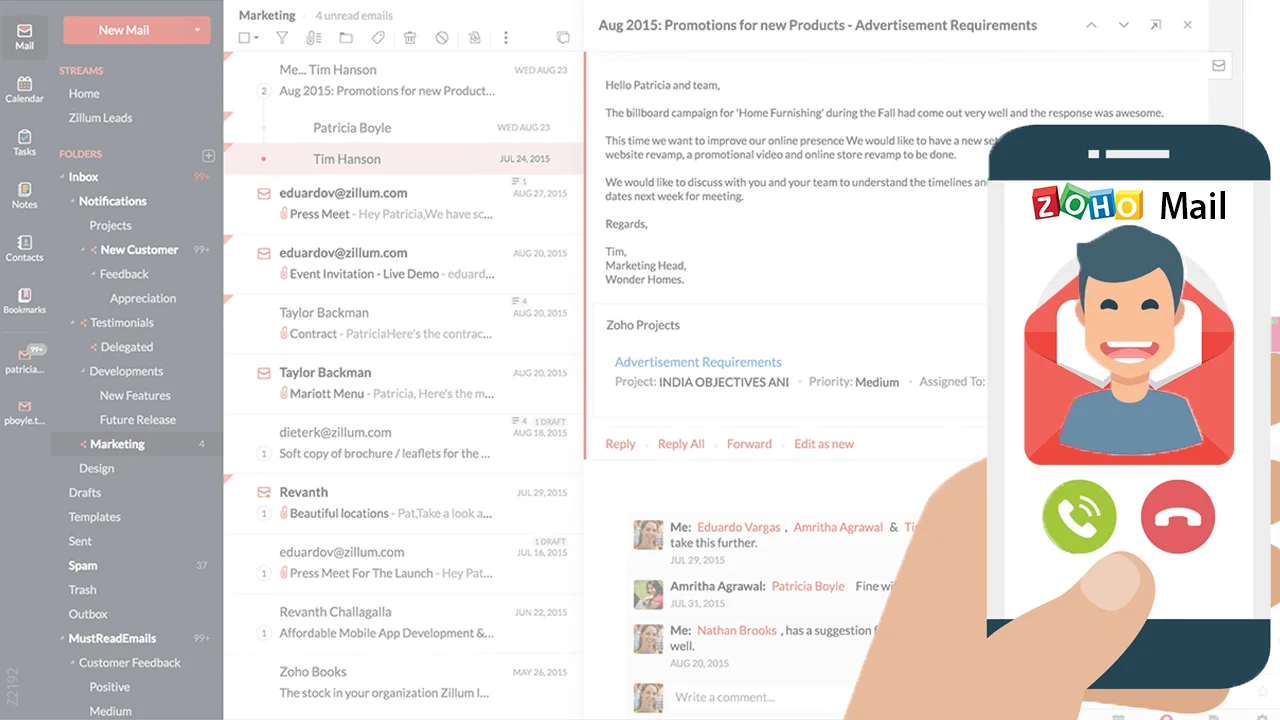
Task: Click the trash delete icon
Action: coord(410,38)
